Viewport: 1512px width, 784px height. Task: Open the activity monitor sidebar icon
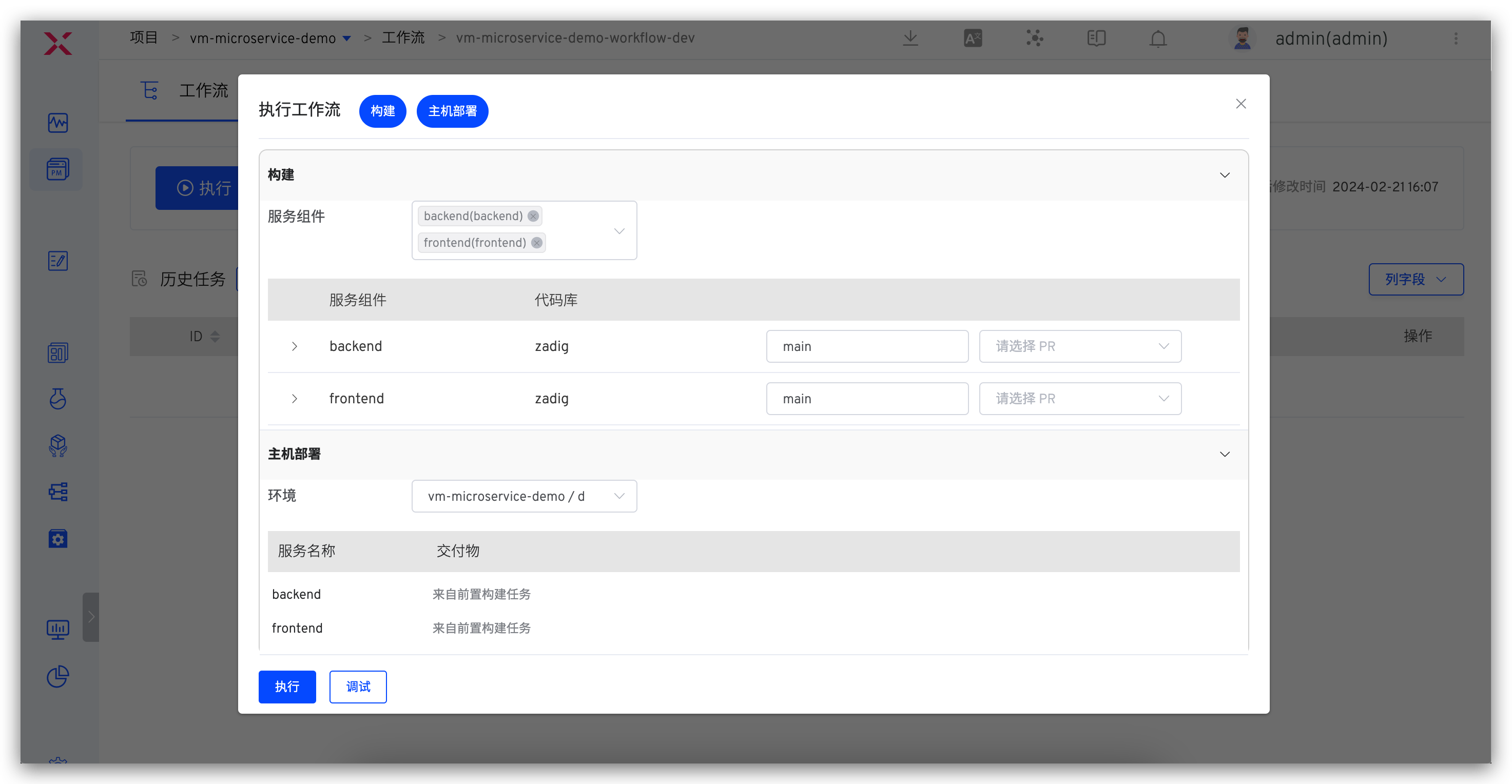57,123
